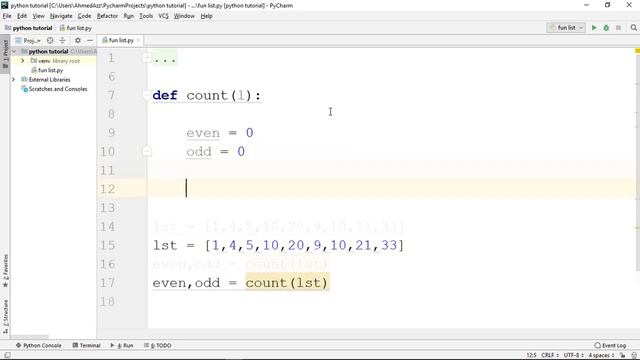Collapse the python tutorial root folder

click(14, 51)
